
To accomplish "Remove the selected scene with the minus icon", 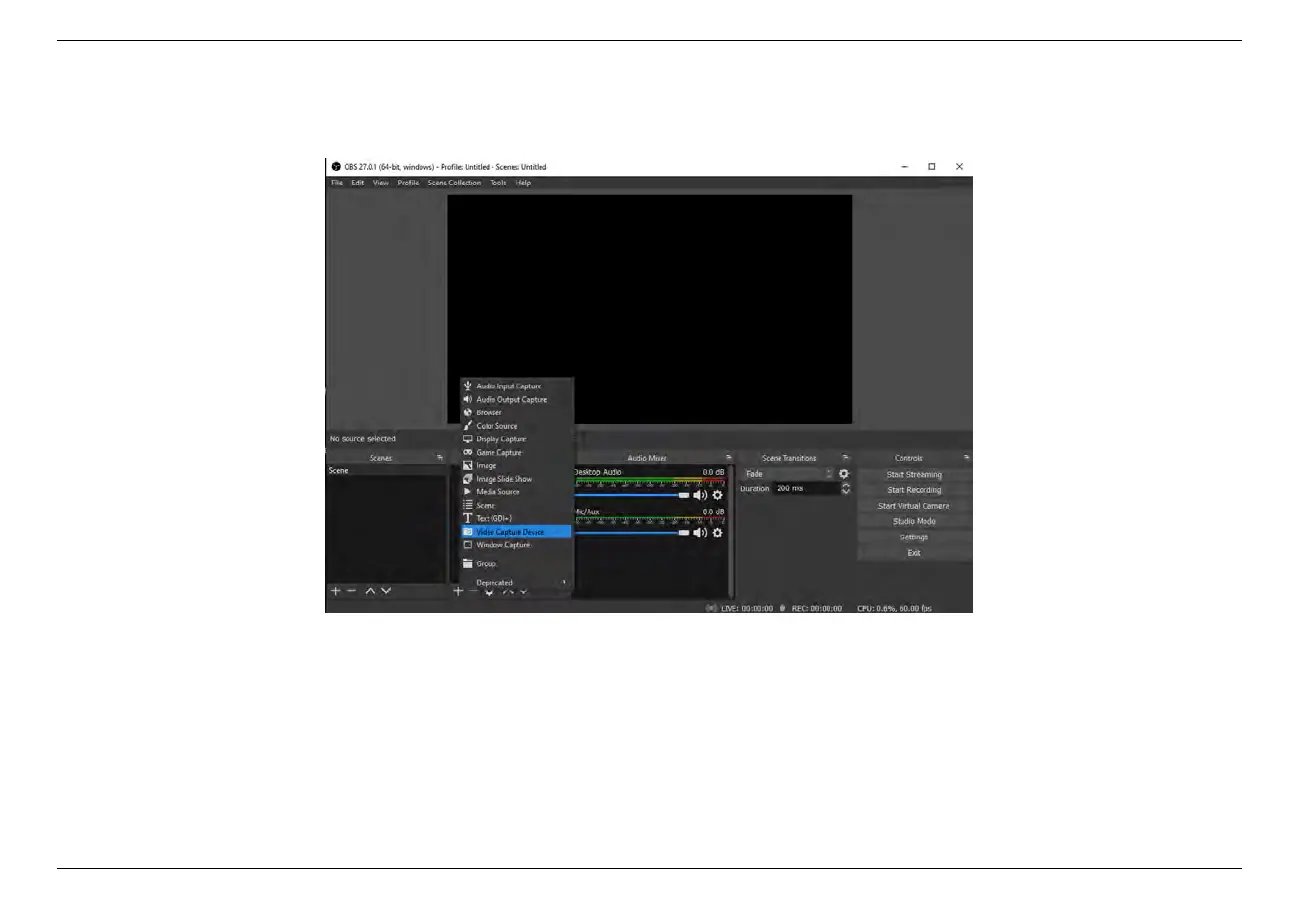I will point(351,591).
